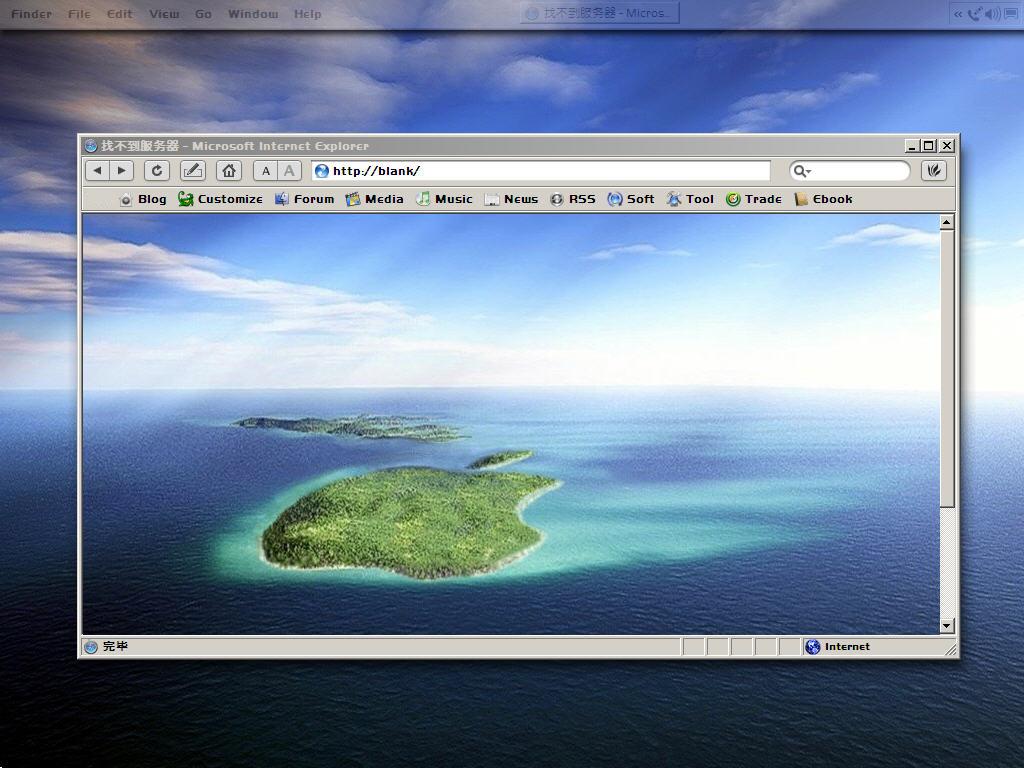This screenshot has height=768, width=1024.
Task: Open the Forum bookmark
Action: pyautogui.click(x=304, y=199)
